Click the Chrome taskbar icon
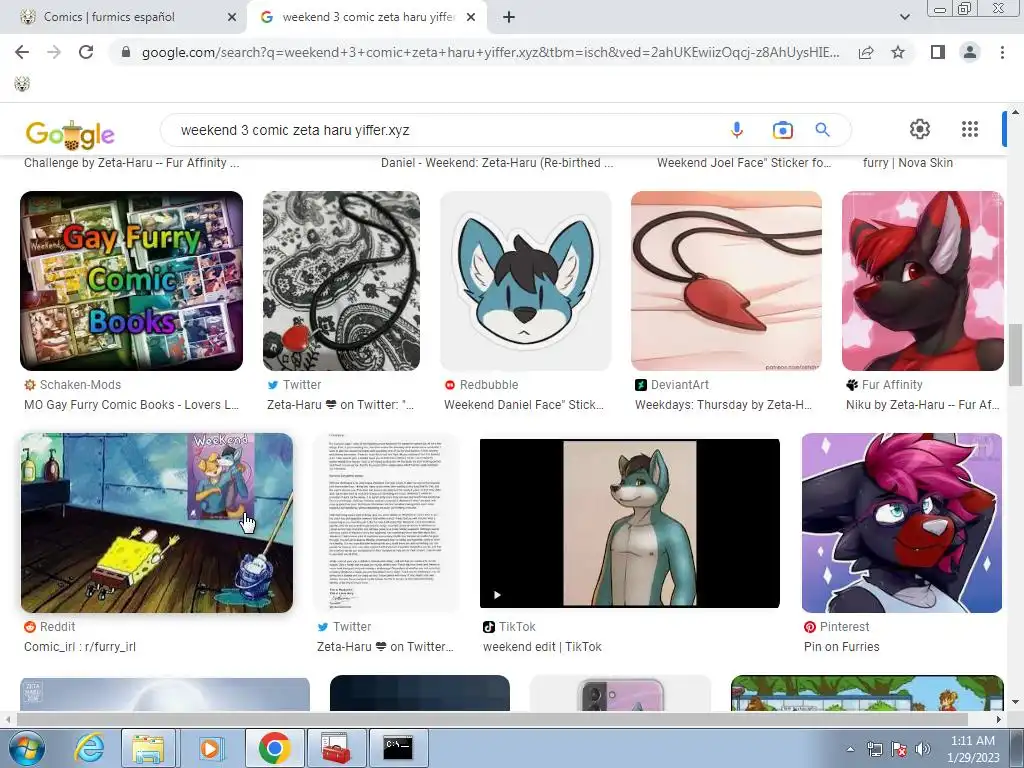 (x=274, y=748)
